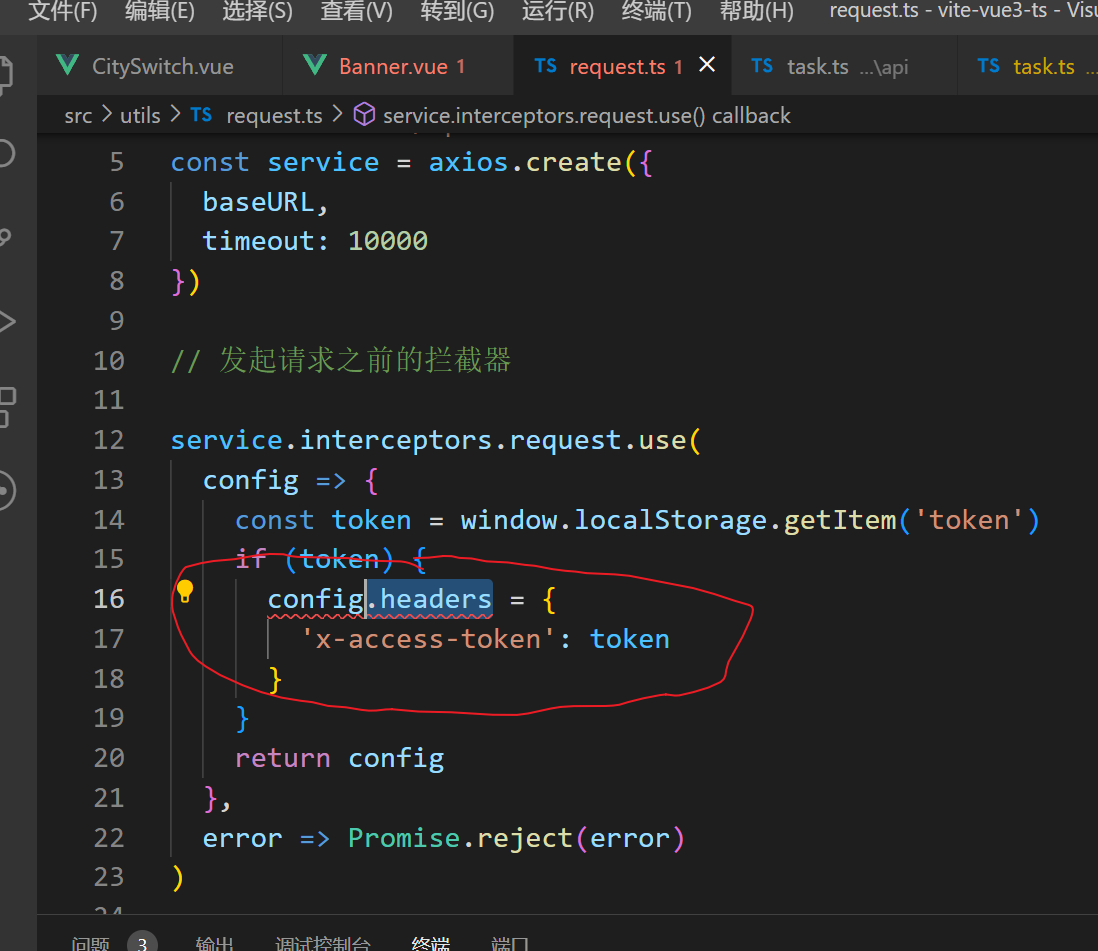
Task: Click 'x-access-token' string on line 17
Action: (427, 639)
